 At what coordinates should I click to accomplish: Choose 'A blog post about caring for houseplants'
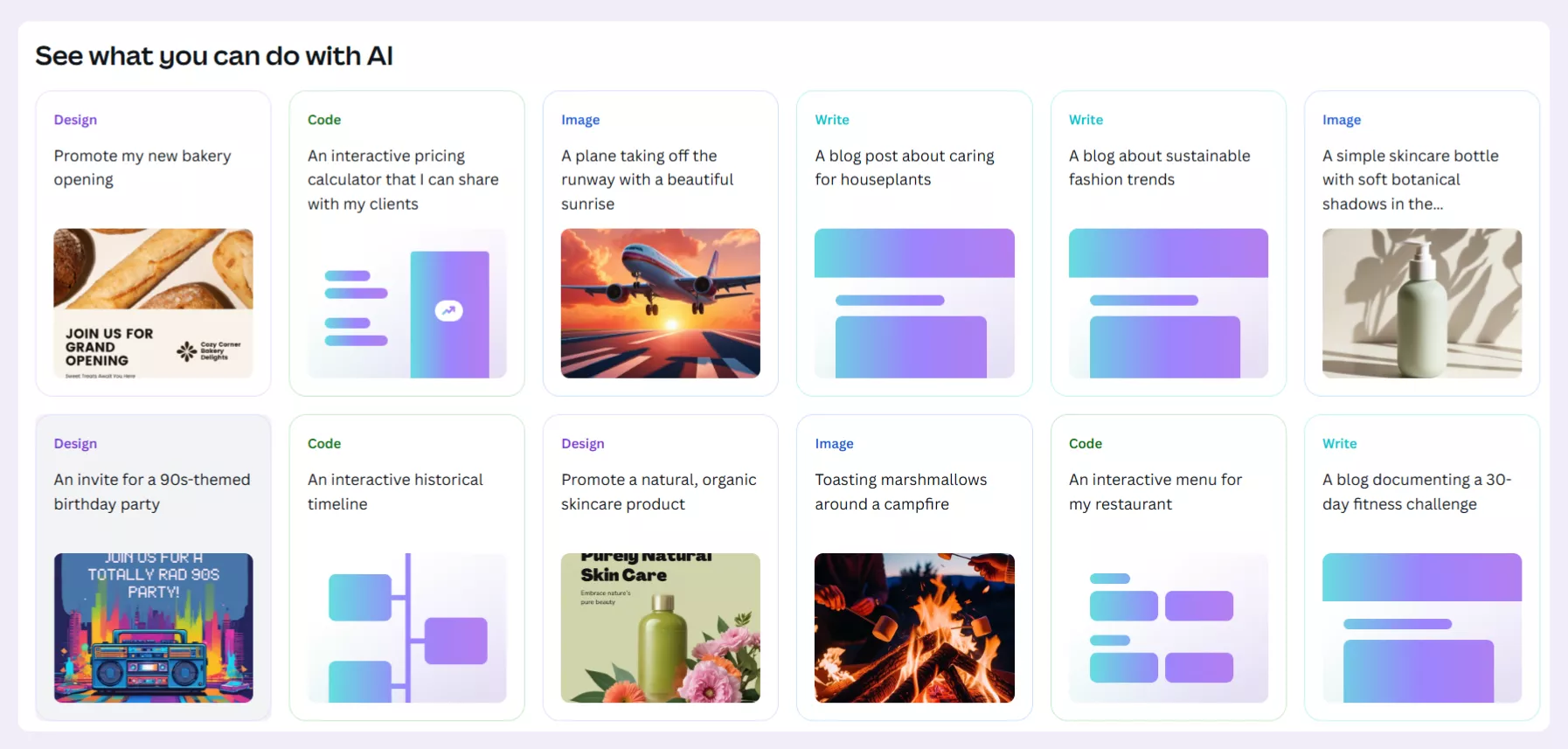pyautogui.click(x=905, y=167)
